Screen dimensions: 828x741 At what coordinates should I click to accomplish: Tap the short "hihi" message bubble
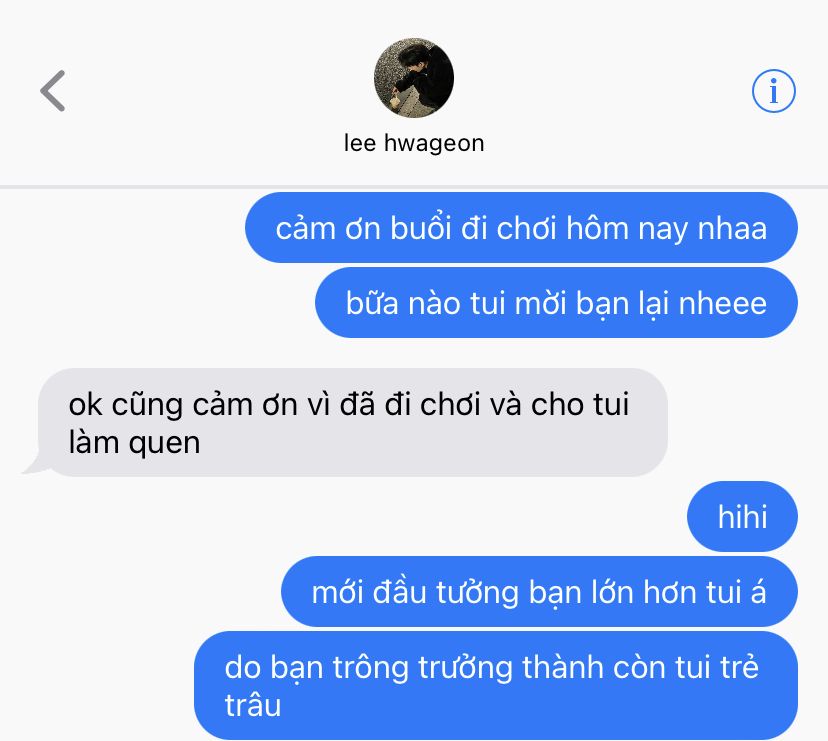[x=742, y=516]
